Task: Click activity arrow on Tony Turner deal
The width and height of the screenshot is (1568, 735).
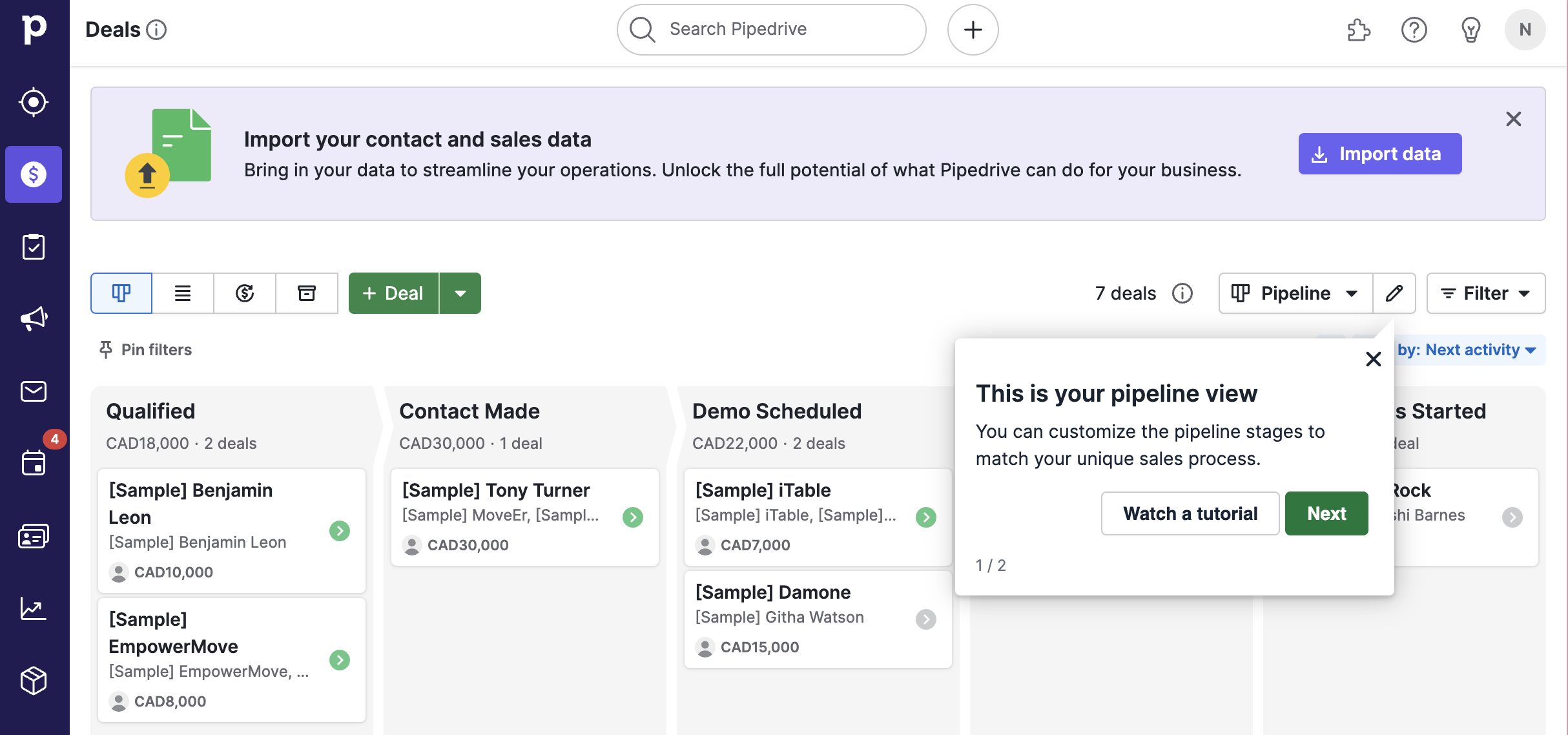Action: point(633,517)
